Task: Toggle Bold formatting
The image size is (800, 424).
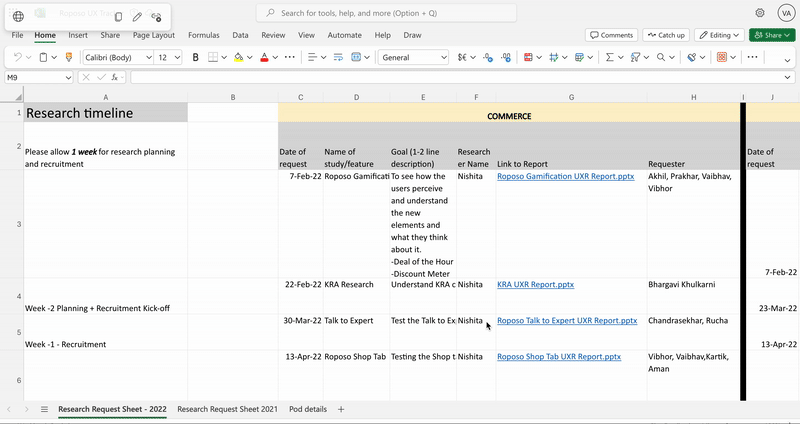Action: point(195,58)
